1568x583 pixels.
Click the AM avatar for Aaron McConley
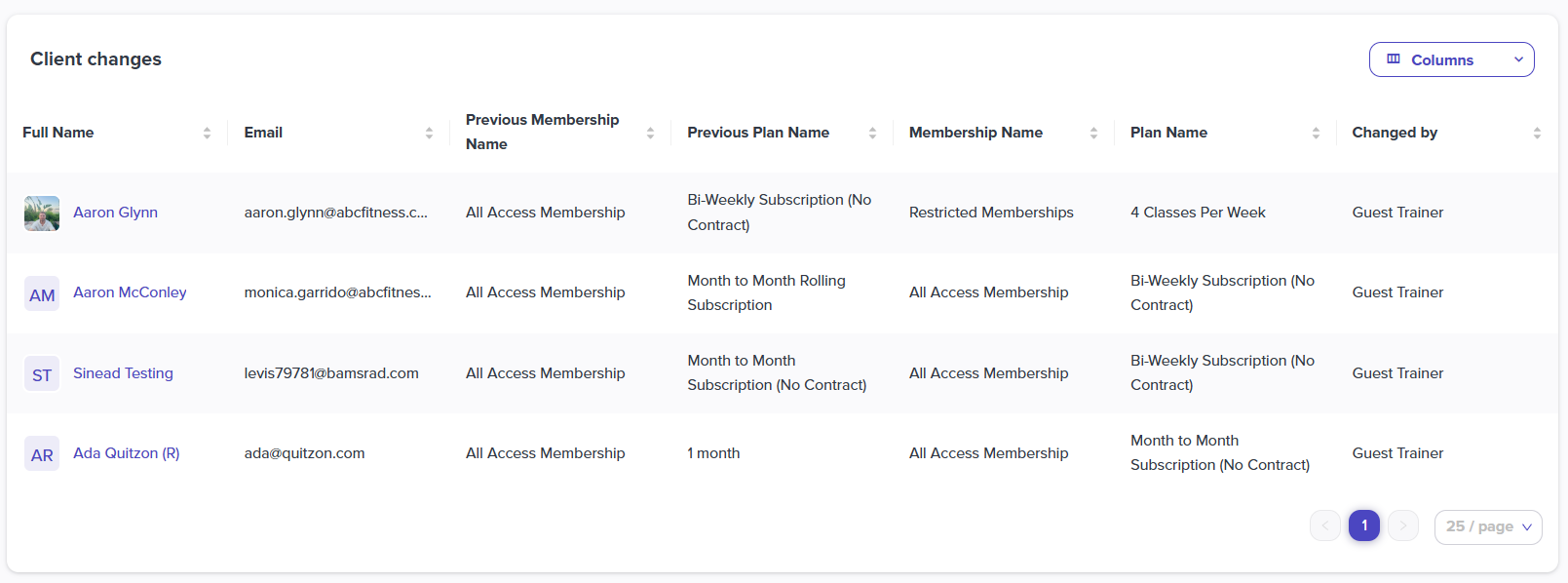42,293
